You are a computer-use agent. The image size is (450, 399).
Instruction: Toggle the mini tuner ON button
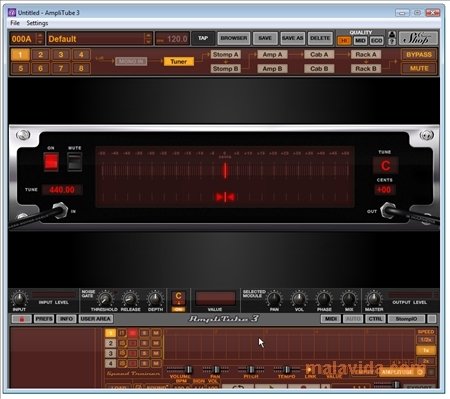click(x=178, y=310)
